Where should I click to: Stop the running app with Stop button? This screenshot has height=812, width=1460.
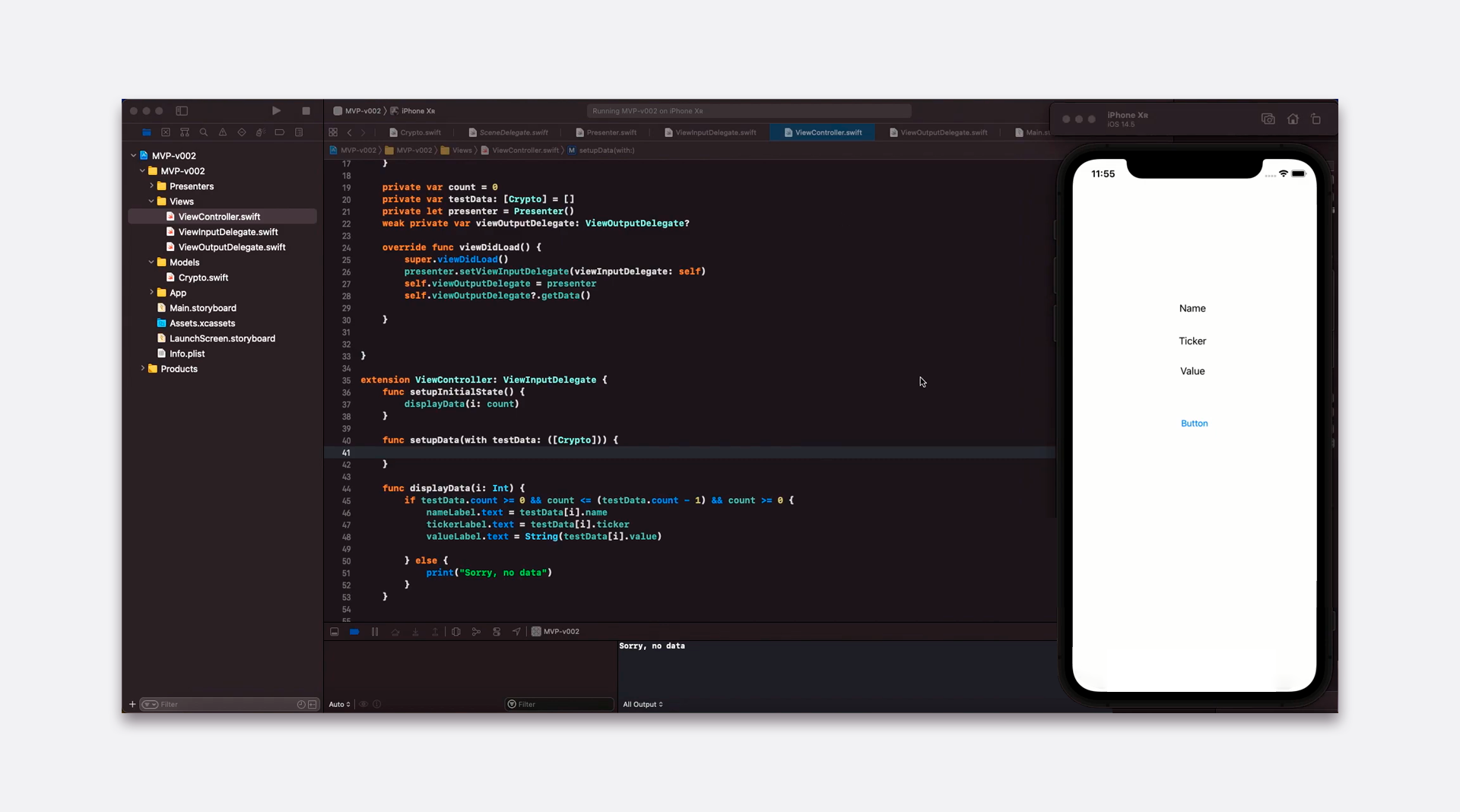tap(306, 111)
